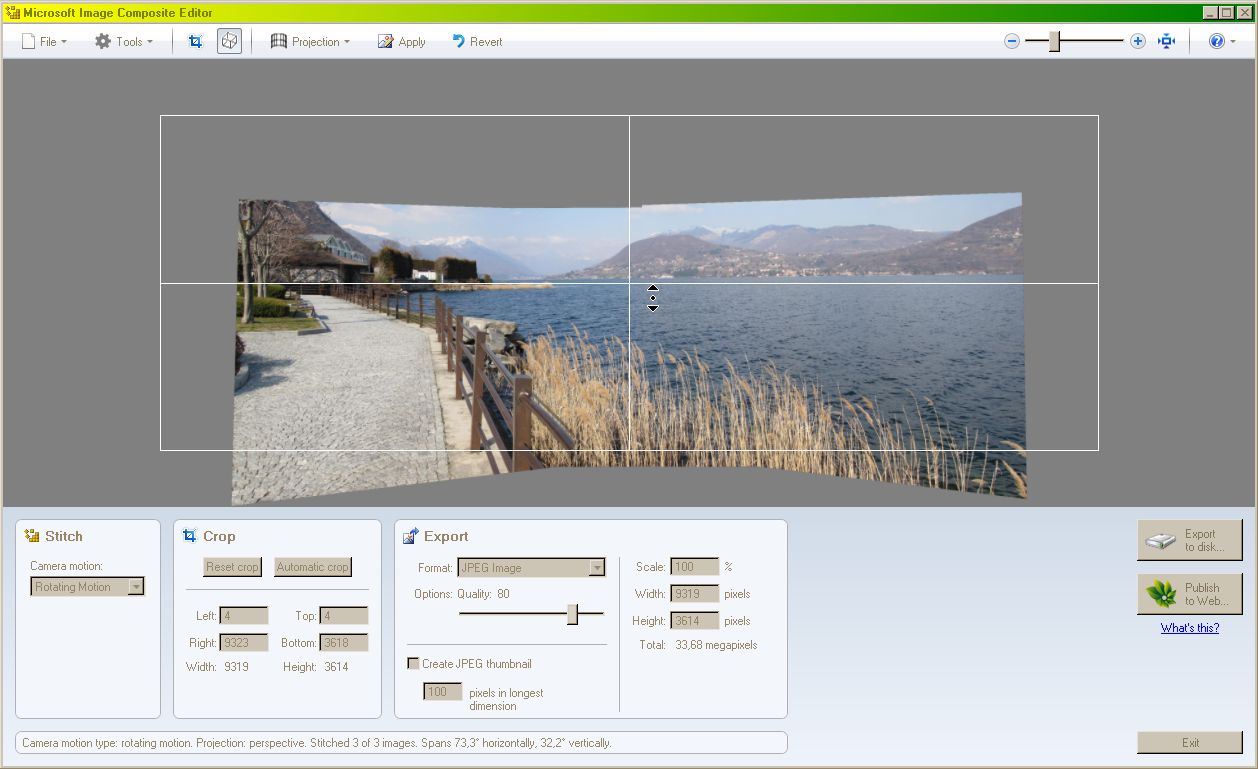
Task: Toggle the orientation cube tool icon
Action: pyautogui.click(x=229, y=41)
